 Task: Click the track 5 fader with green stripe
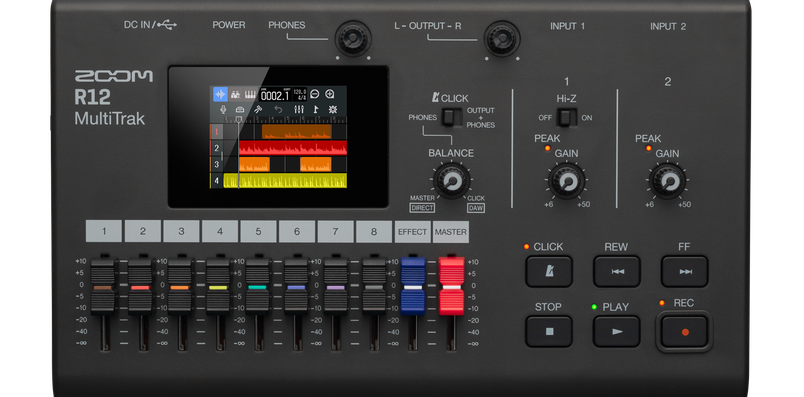[257, 286]
